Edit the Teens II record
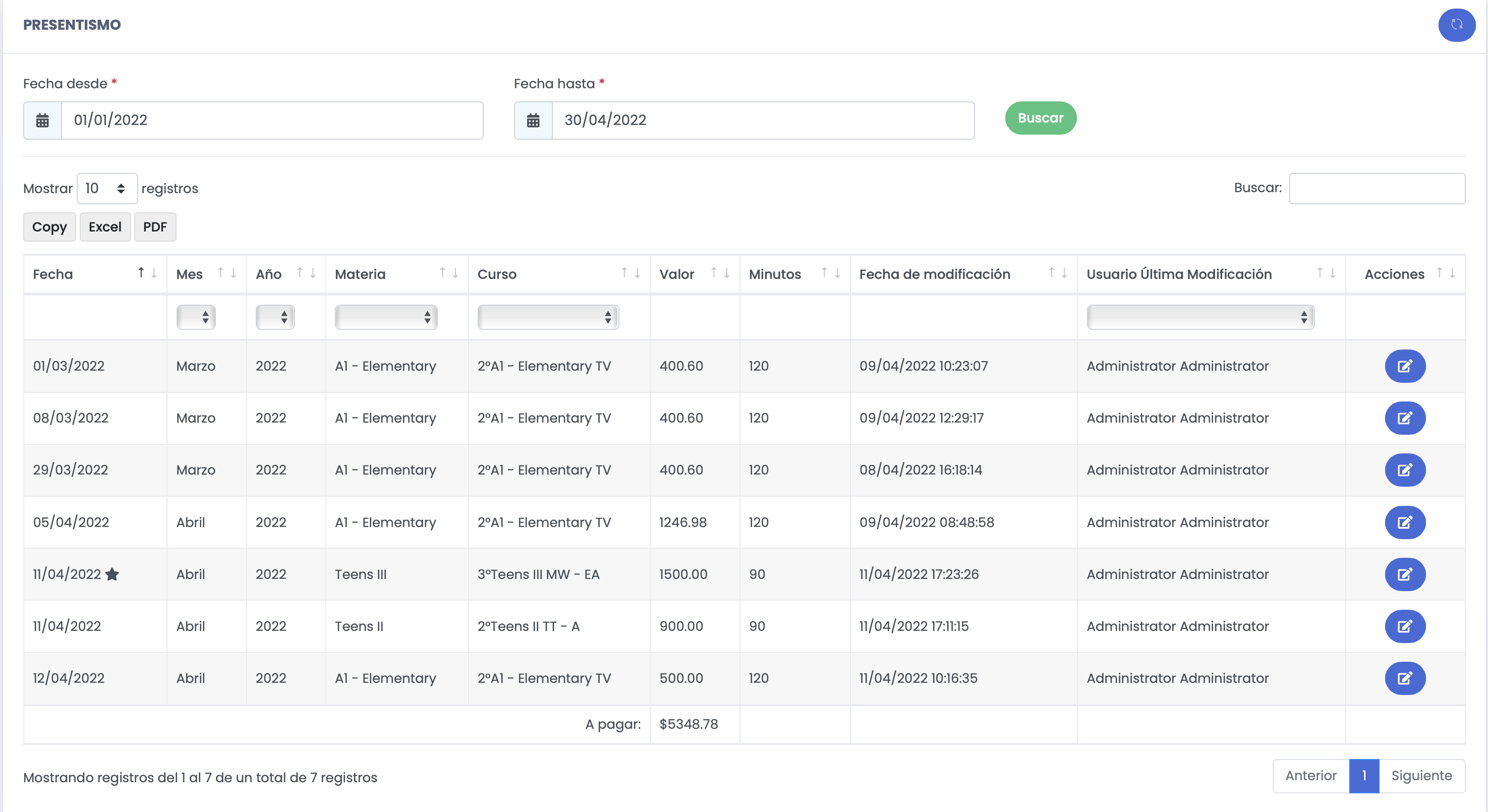 [x=1405, y=626]
